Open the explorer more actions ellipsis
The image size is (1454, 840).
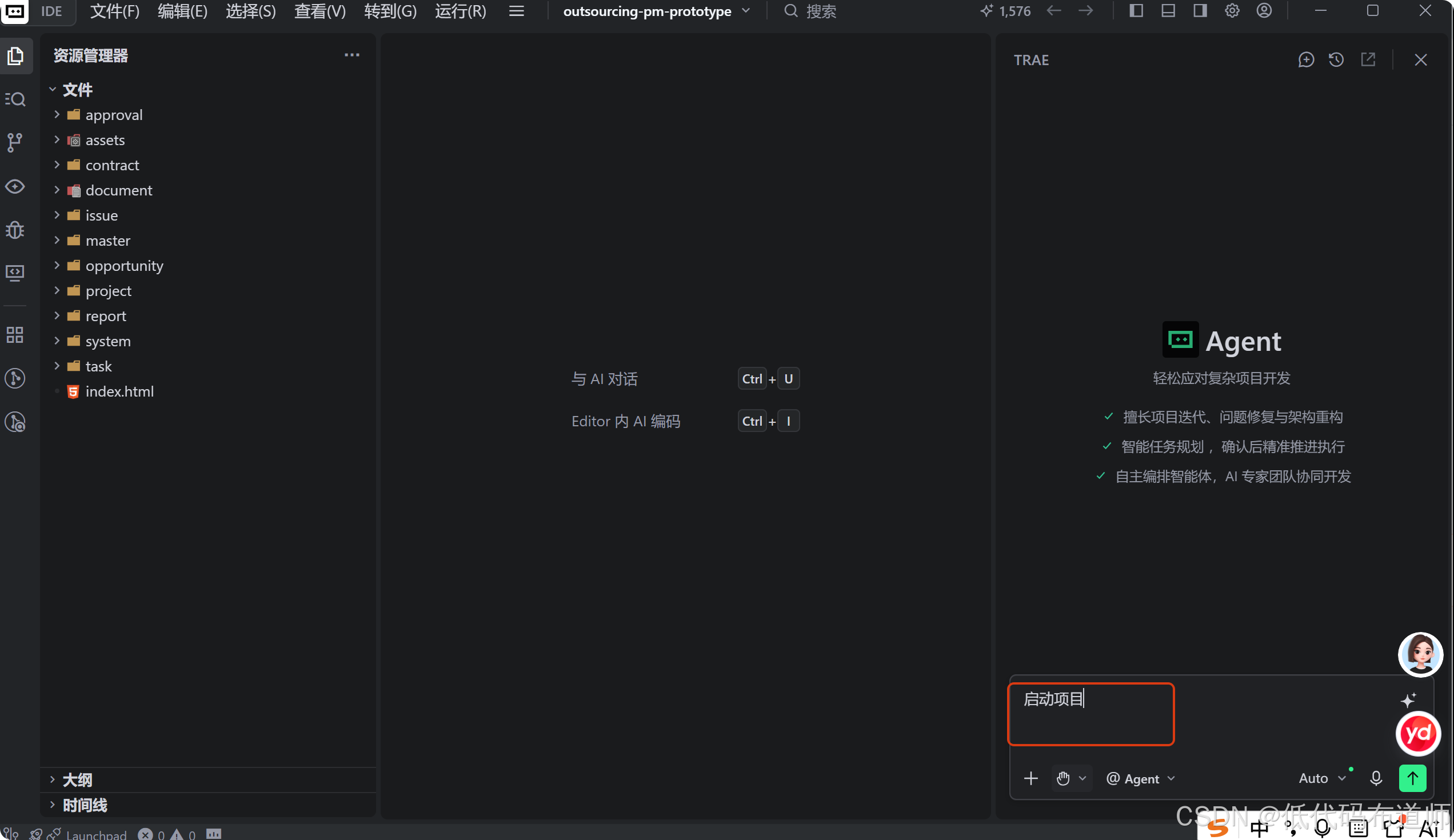click(352, 55)
